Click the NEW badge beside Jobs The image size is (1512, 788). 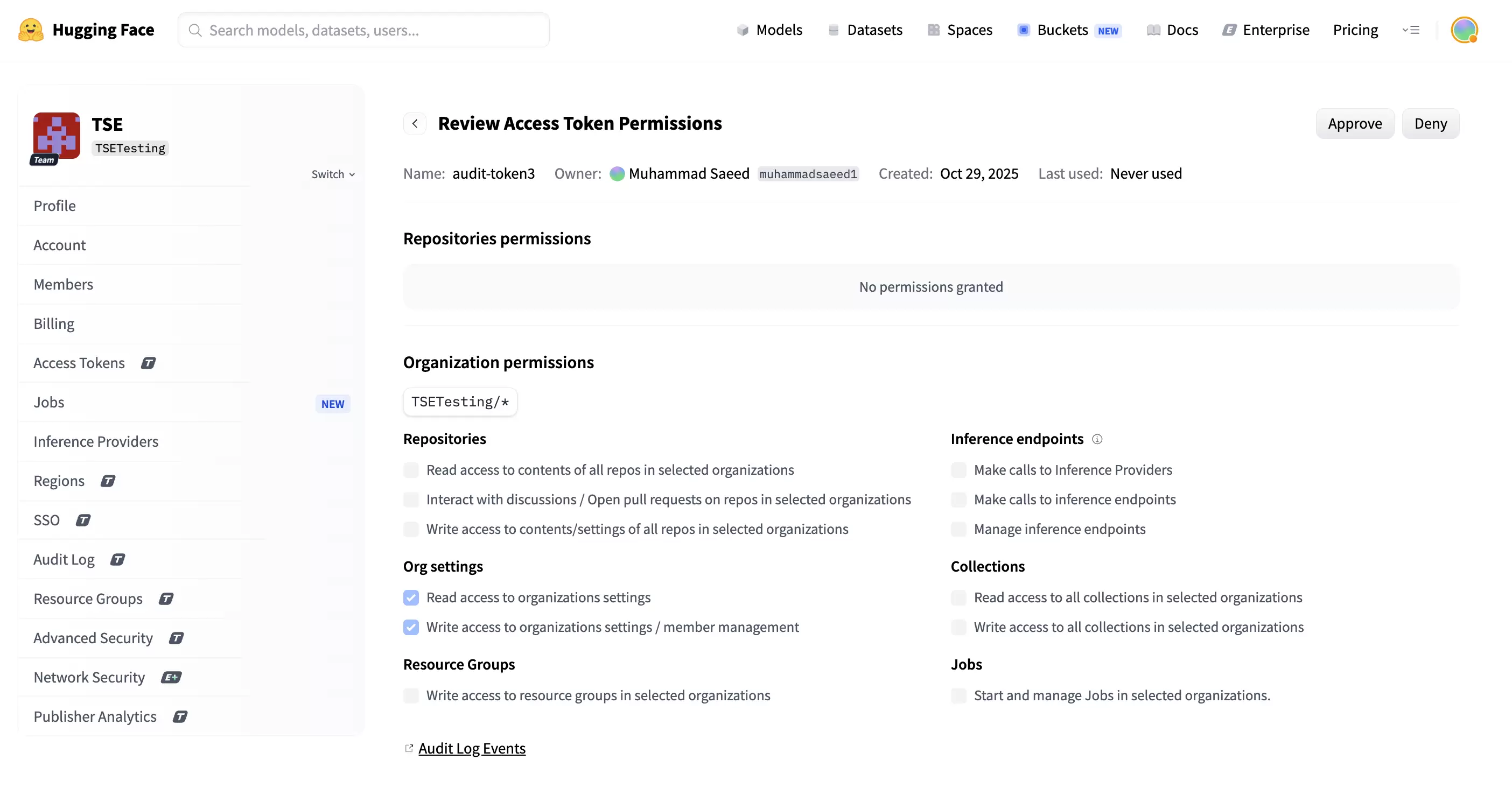pyautogui.click(x=333, y=404)
